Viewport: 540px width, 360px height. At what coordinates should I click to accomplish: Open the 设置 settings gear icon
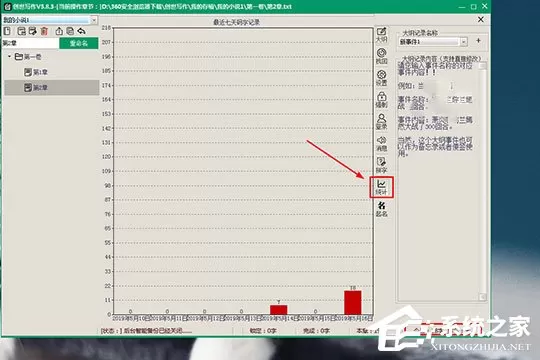(x=381, y=78)
